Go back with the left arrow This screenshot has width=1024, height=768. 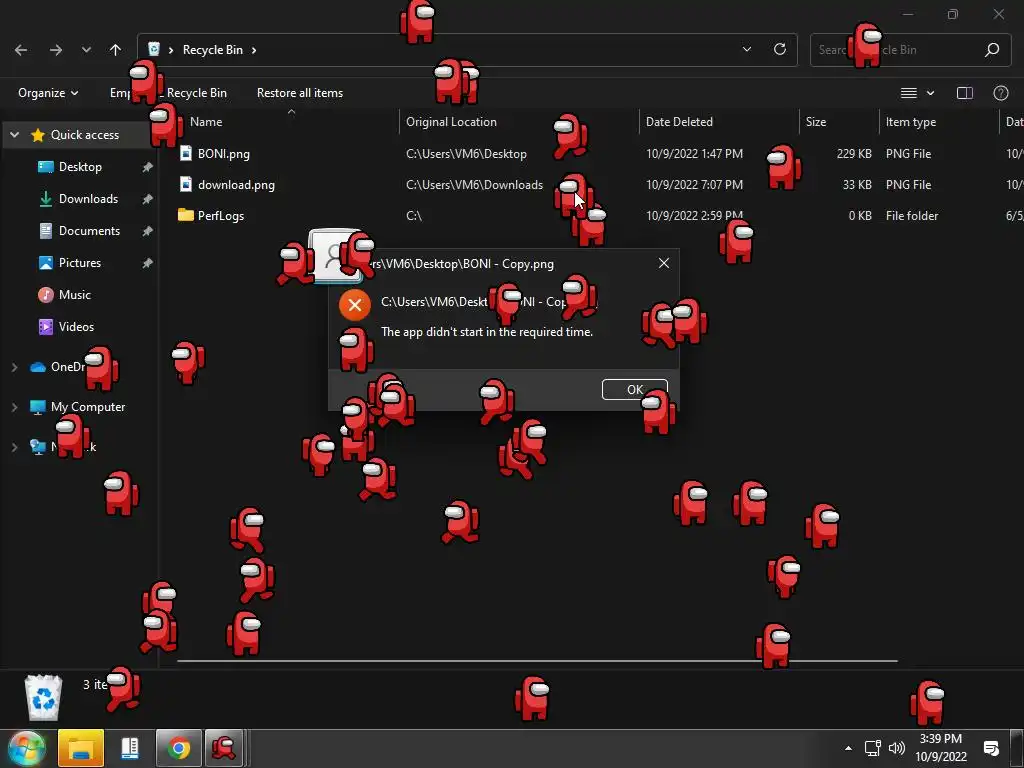point(21,50)
